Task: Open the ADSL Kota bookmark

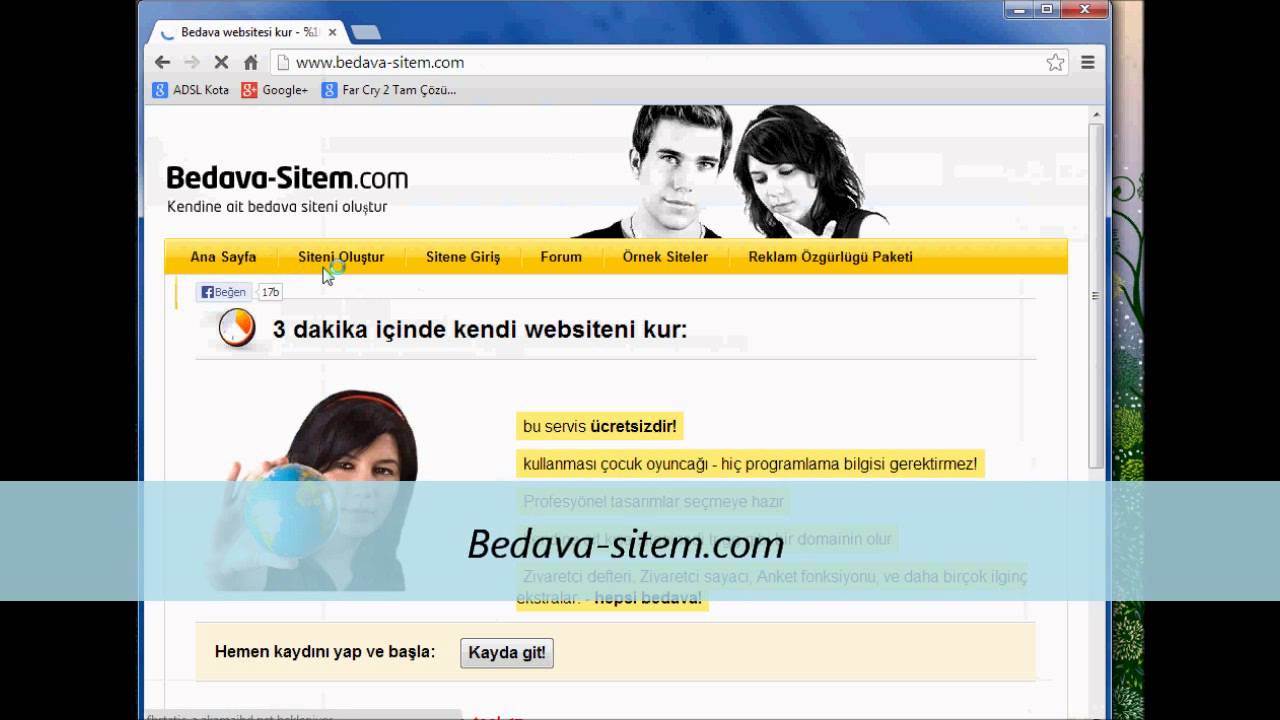Action: click(x=190, y=90)
